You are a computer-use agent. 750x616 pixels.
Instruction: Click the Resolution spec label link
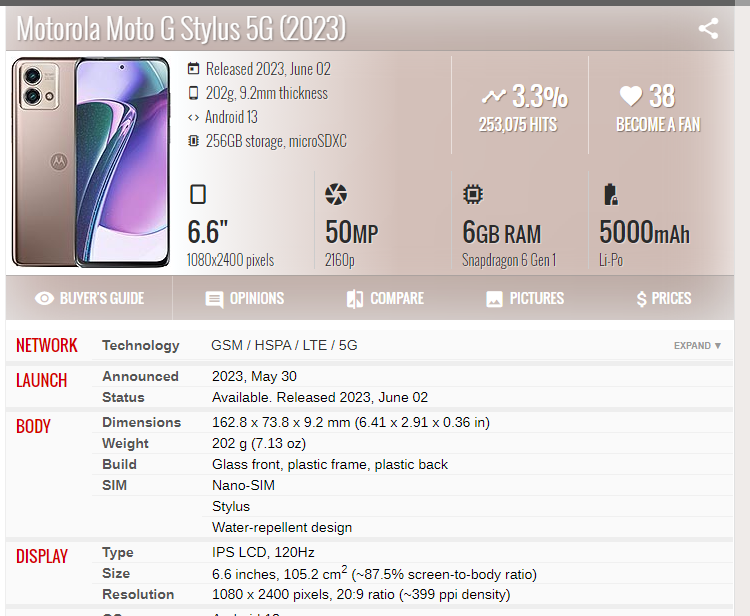(x=138, y=594)
